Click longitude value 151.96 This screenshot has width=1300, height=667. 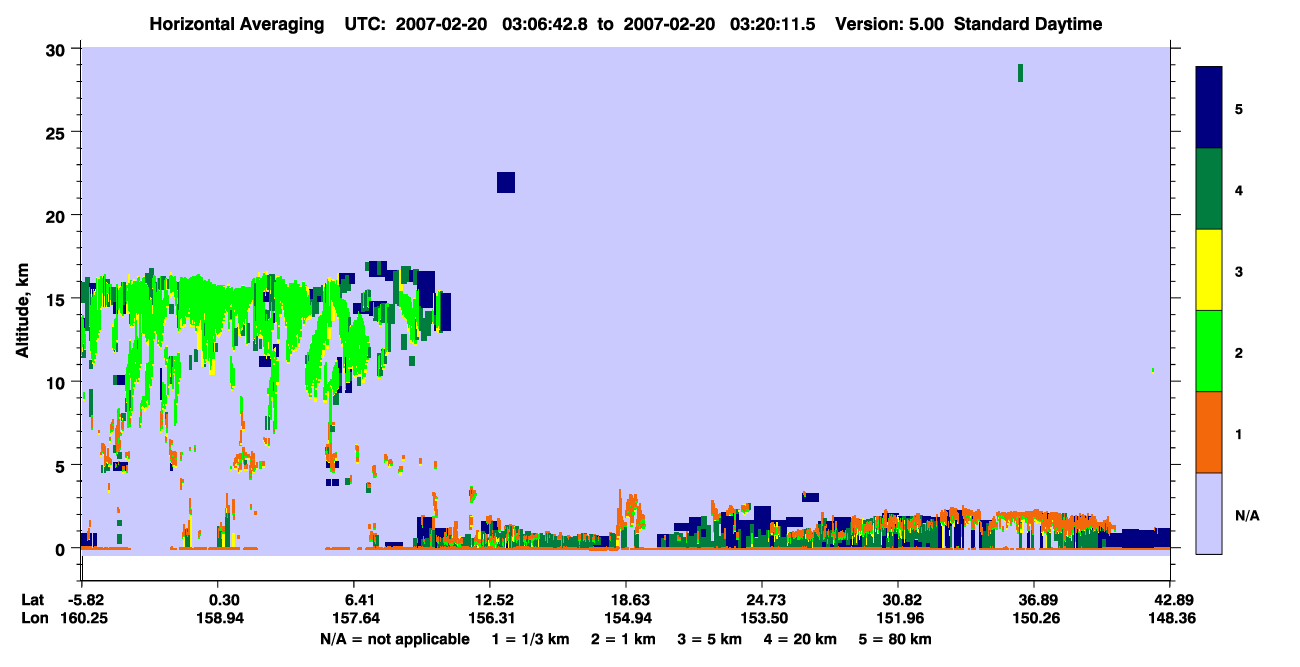coord(901,619)
